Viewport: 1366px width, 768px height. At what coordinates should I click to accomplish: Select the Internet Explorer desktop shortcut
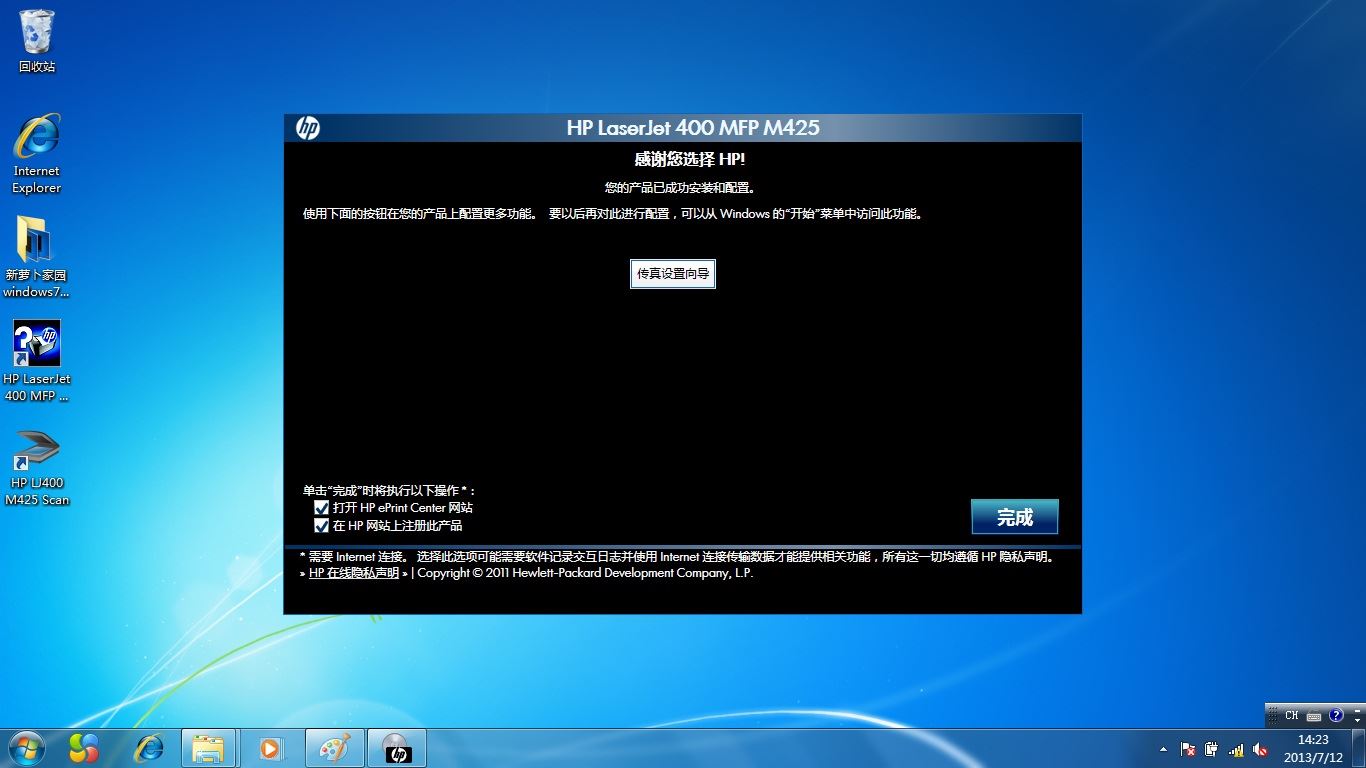[x=37, y=154]
